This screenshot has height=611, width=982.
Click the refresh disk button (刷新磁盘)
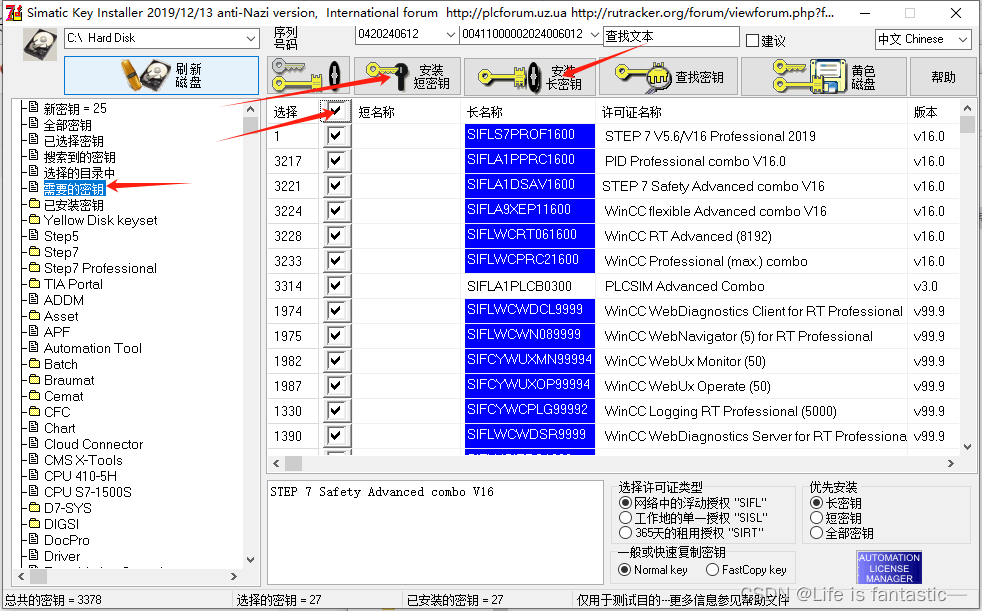click(x=162, y=76)
